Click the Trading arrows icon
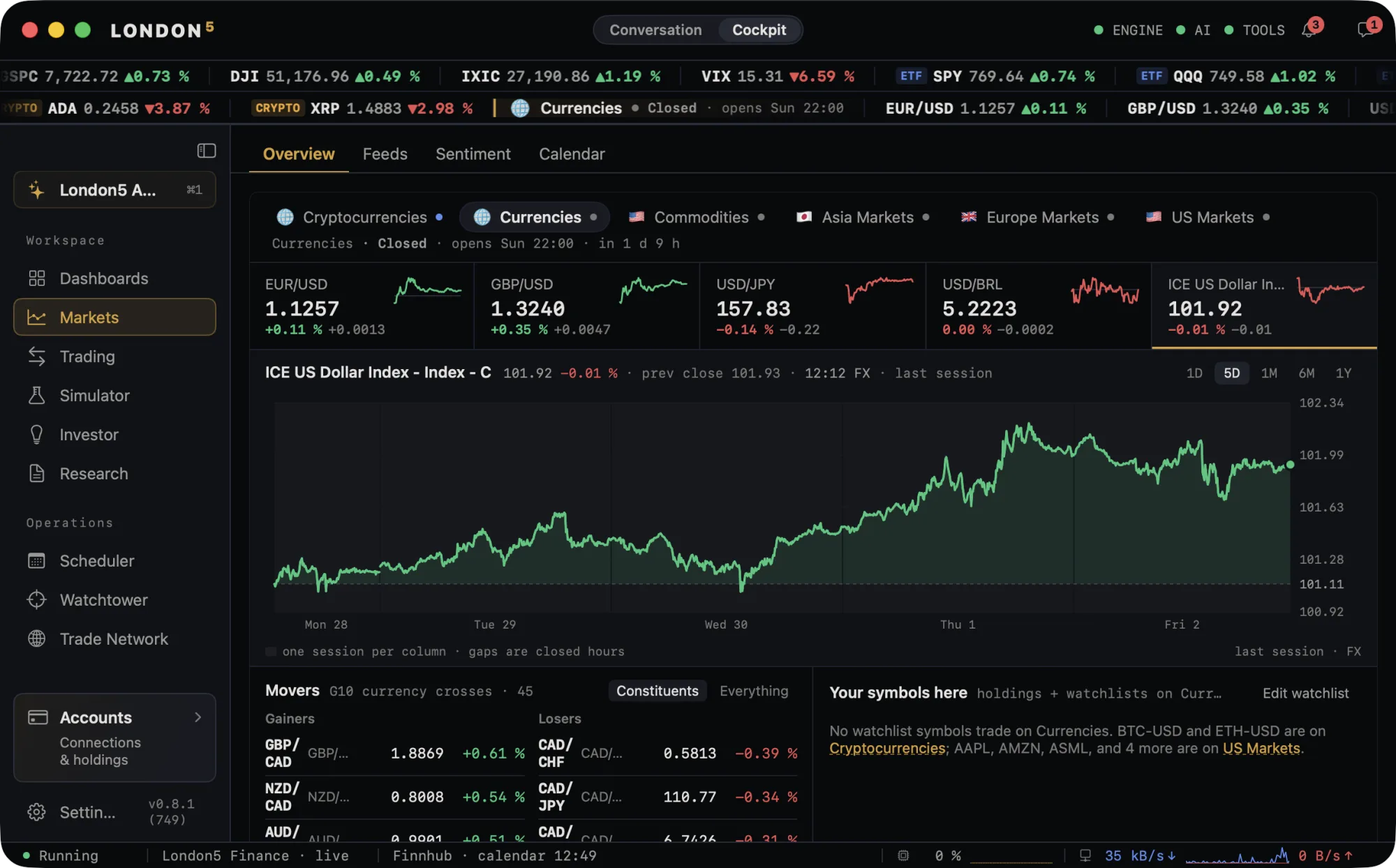This screenshot has height=868, width=1396. point(37,357)
